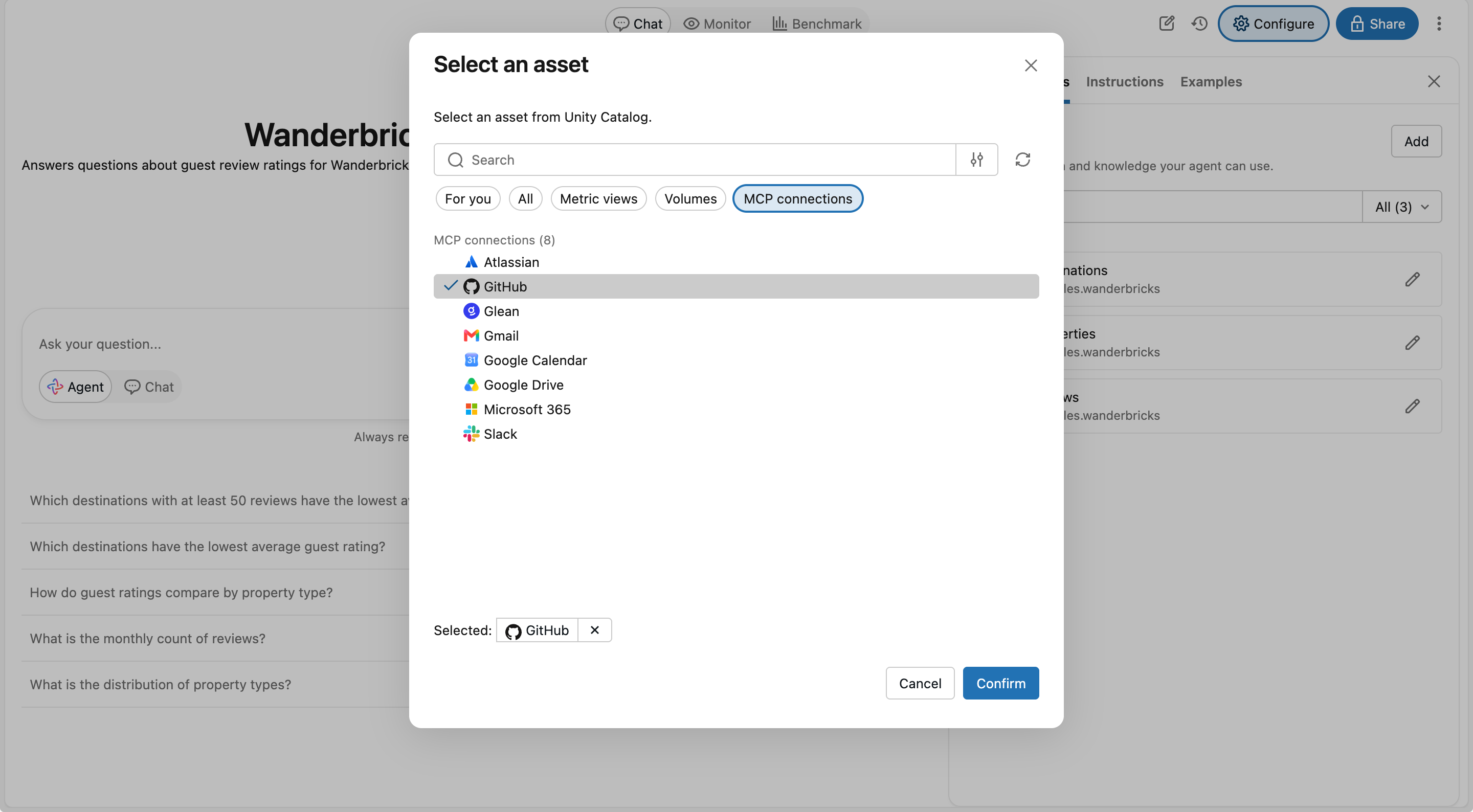The height and width of the screenshot is (812, 1473).
Task: Filter by Metric views chip
Action: point(598,198)
